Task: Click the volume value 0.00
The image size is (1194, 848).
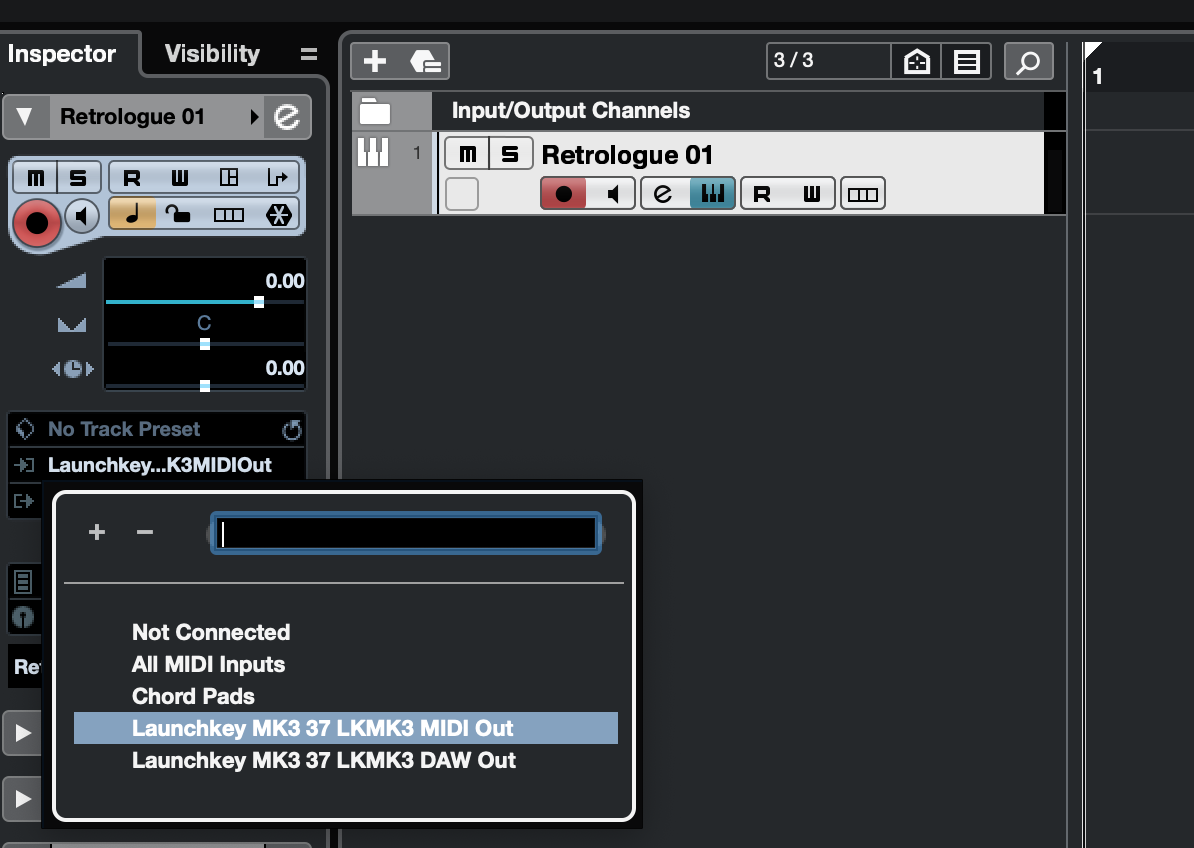Action: pyautogui.click(x=285, y=281)
